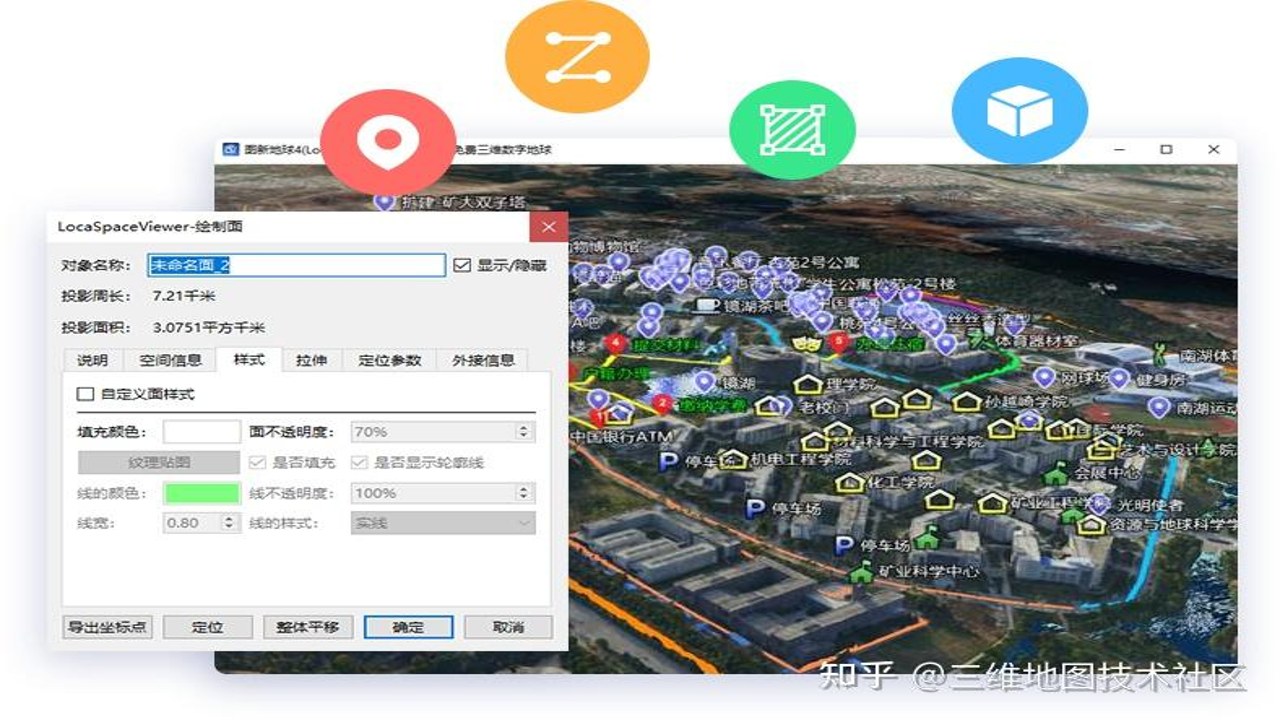
Task: Click the 整体平移 button
Action: tap(308, 627)
